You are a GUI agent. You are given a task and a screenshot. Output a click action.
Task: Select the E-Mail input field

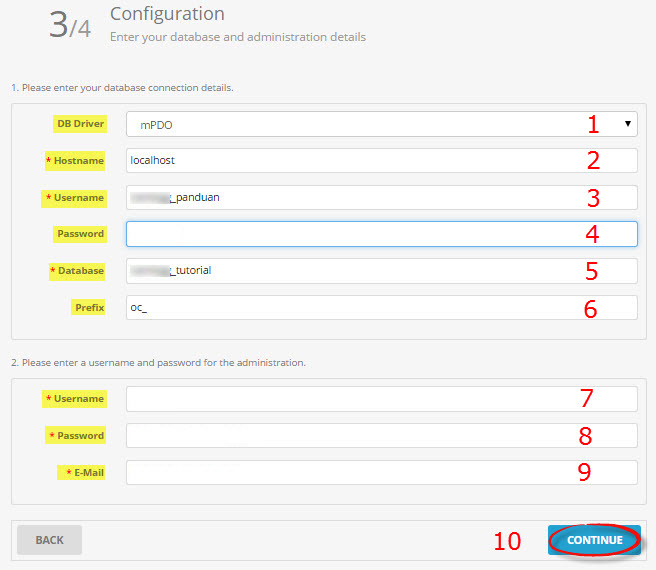pyautogui.click(x=380, y=472)
